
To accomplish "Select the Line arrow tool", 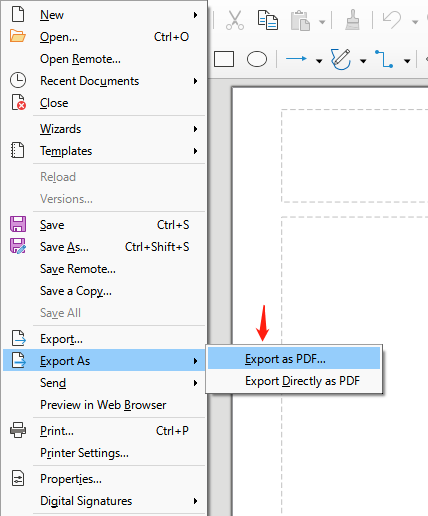I will tap(296, 59).
